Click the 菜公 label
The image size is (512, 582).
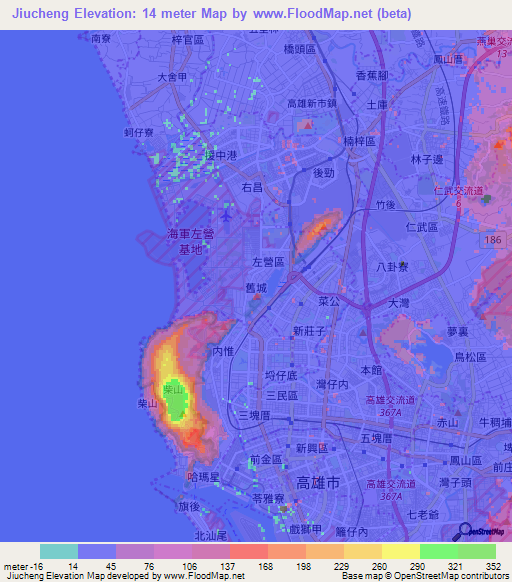(329, 301)
